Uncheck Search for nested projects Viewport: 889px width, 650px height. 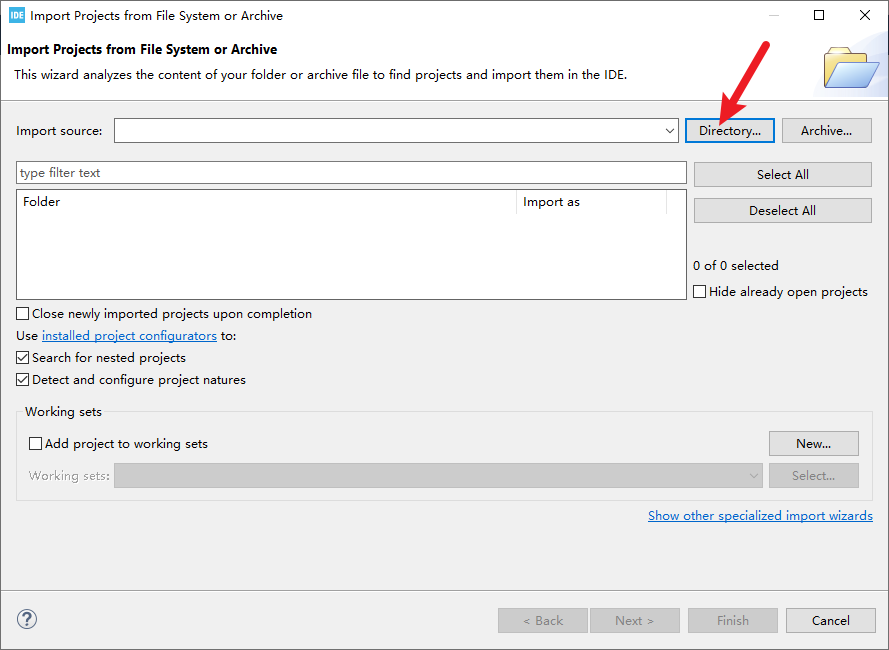point(24,358)
